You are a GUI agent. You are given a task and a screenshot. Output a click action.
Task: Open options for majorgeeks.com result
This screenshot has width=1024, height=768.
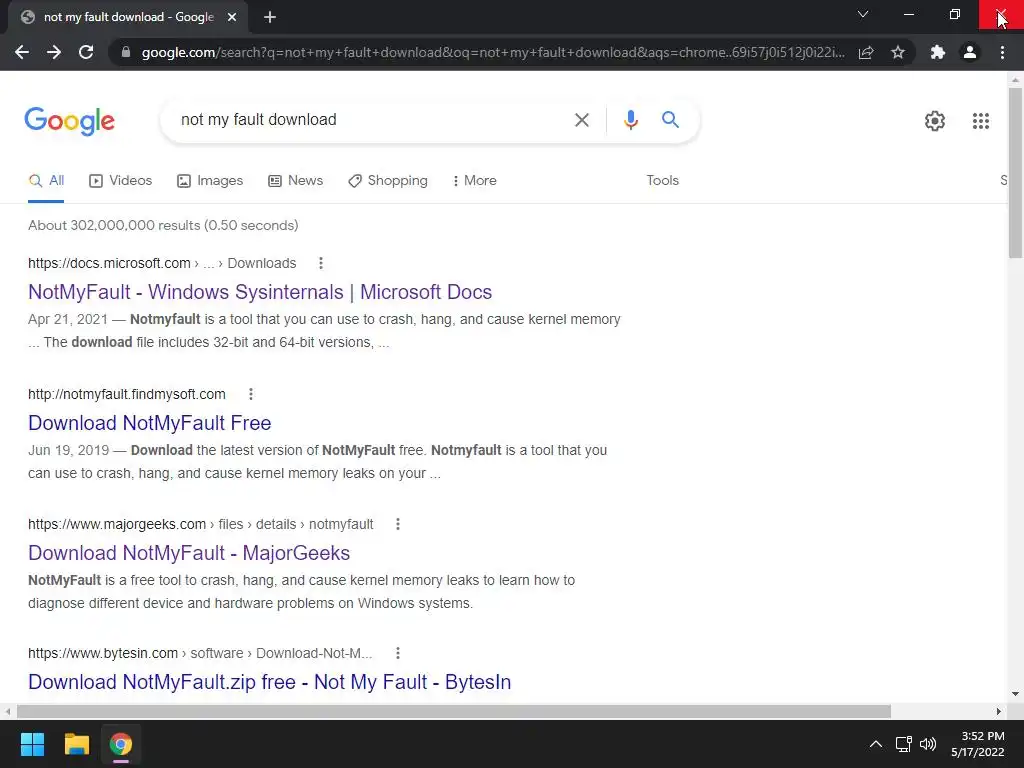398,524
